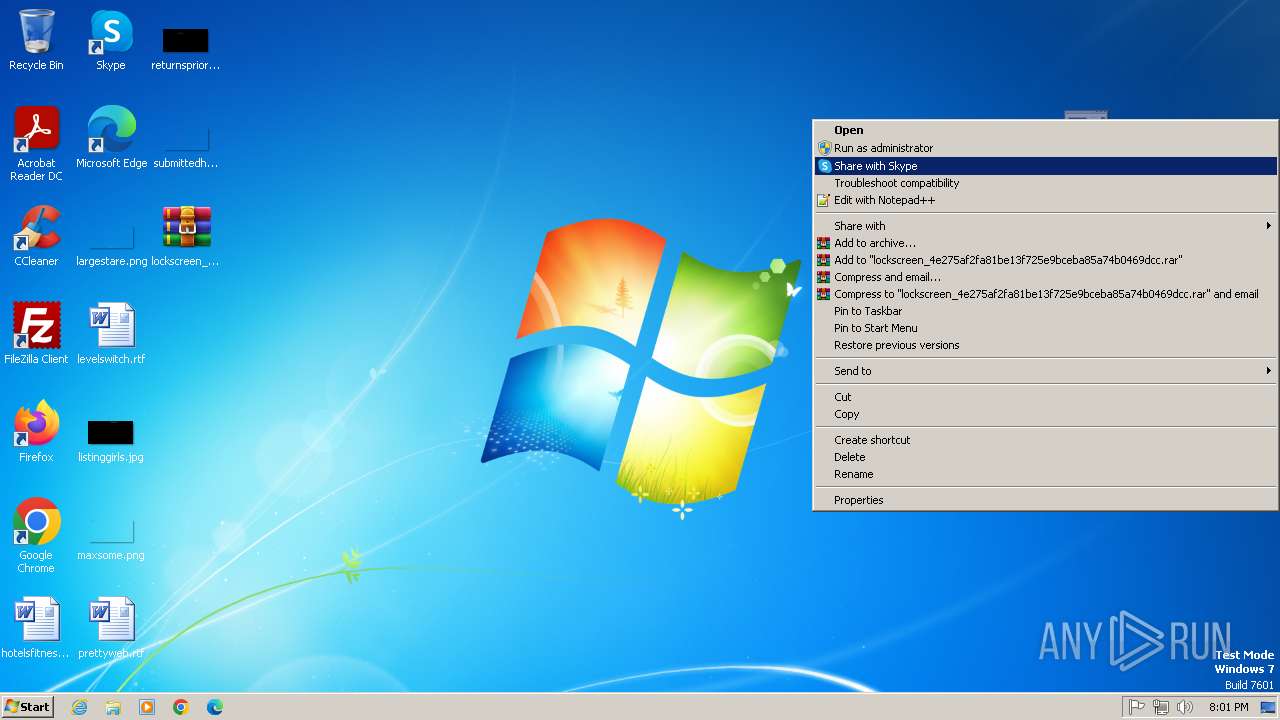The height and width of the screenshot is (720, 1280).
Task: Select the Acrobat Reader DC shortcut
Action: click(36, 144)
